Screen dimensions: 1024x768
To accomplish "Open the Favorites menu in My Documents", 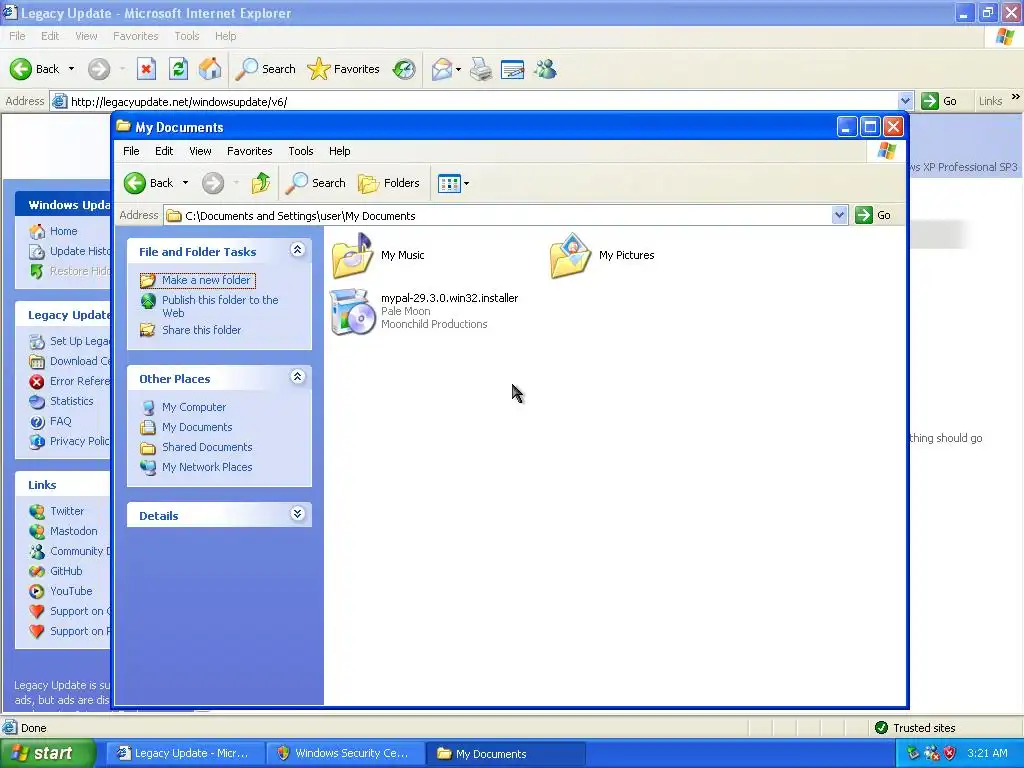I will (249, 151).
